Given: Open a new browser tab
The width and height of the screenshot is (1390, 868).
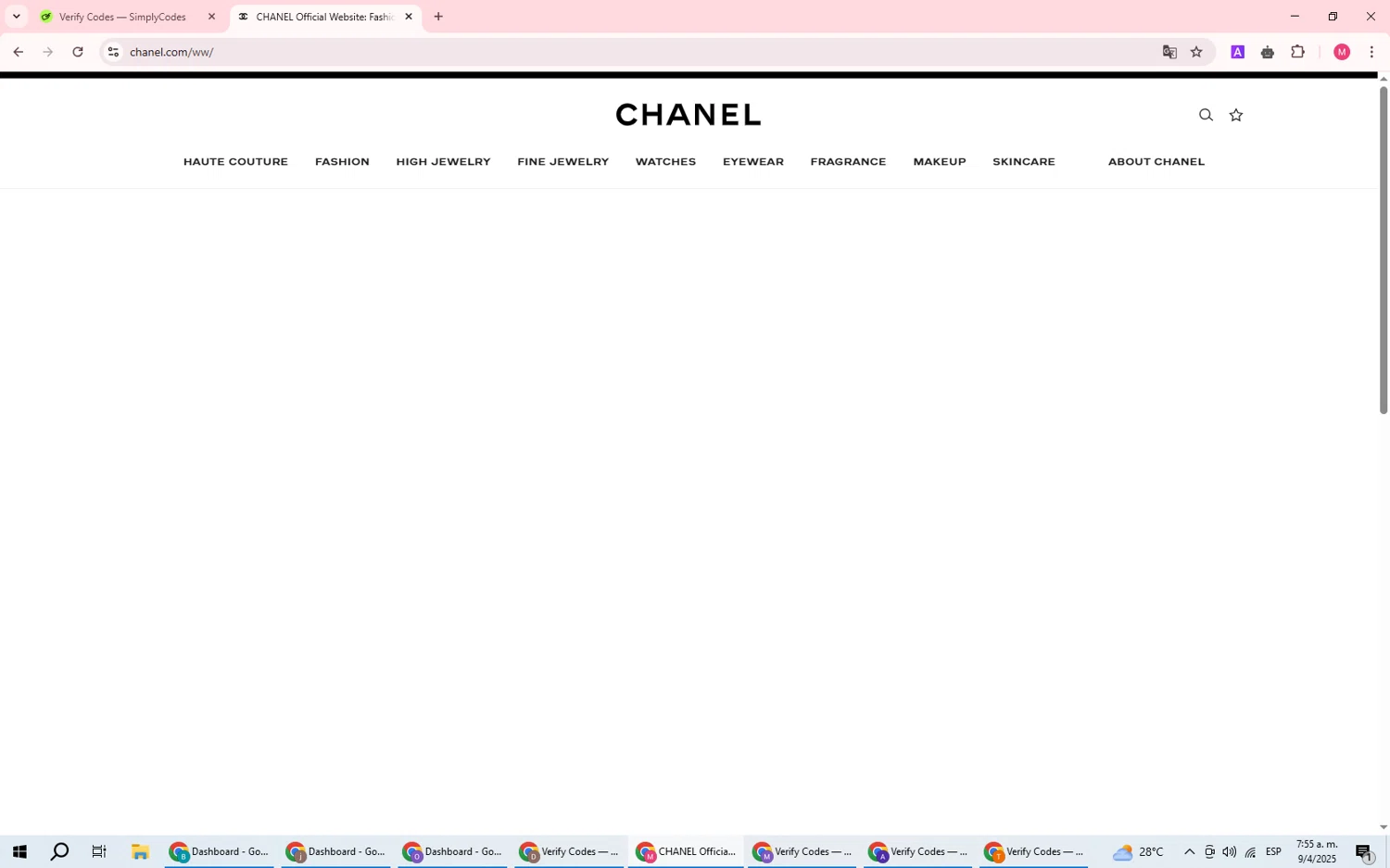Looking at the screenshot, I should pos(438,17).
